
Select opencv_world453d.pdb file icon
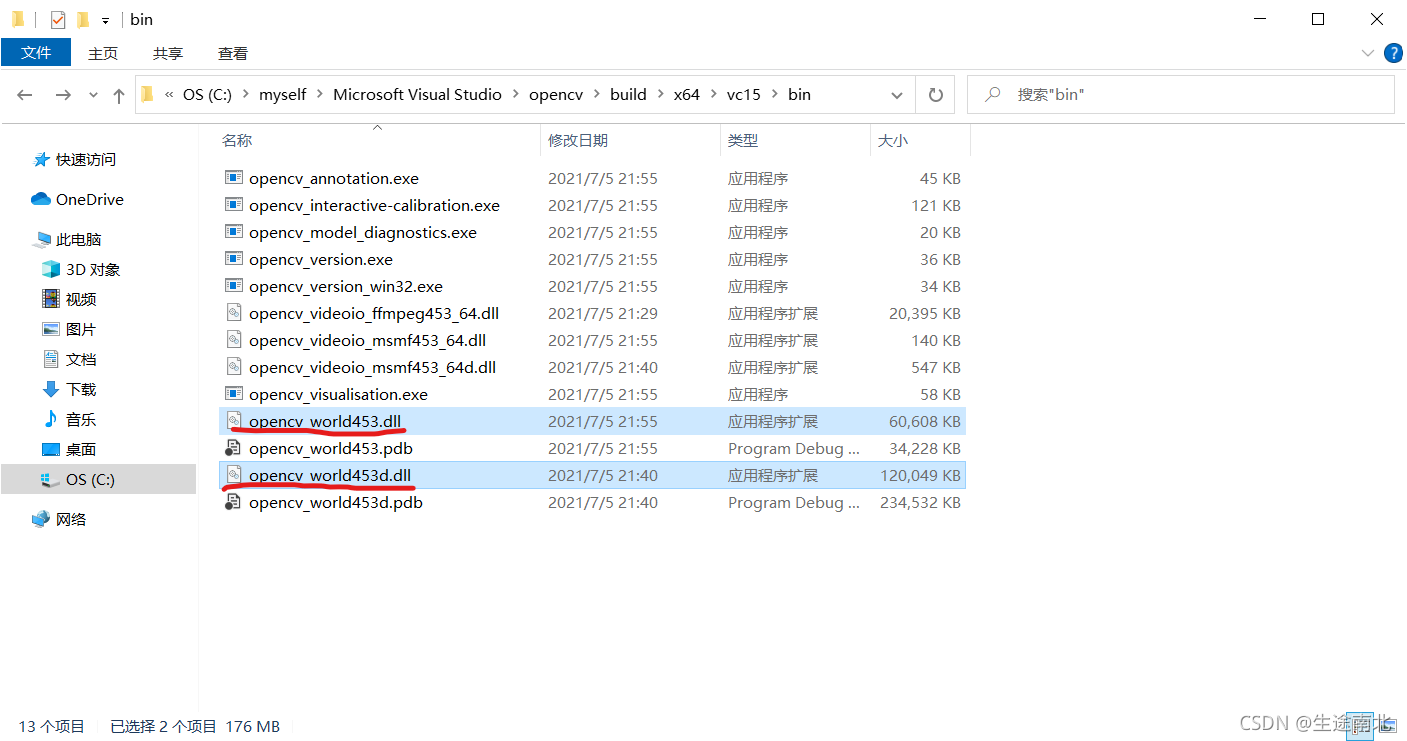(234, 502)
